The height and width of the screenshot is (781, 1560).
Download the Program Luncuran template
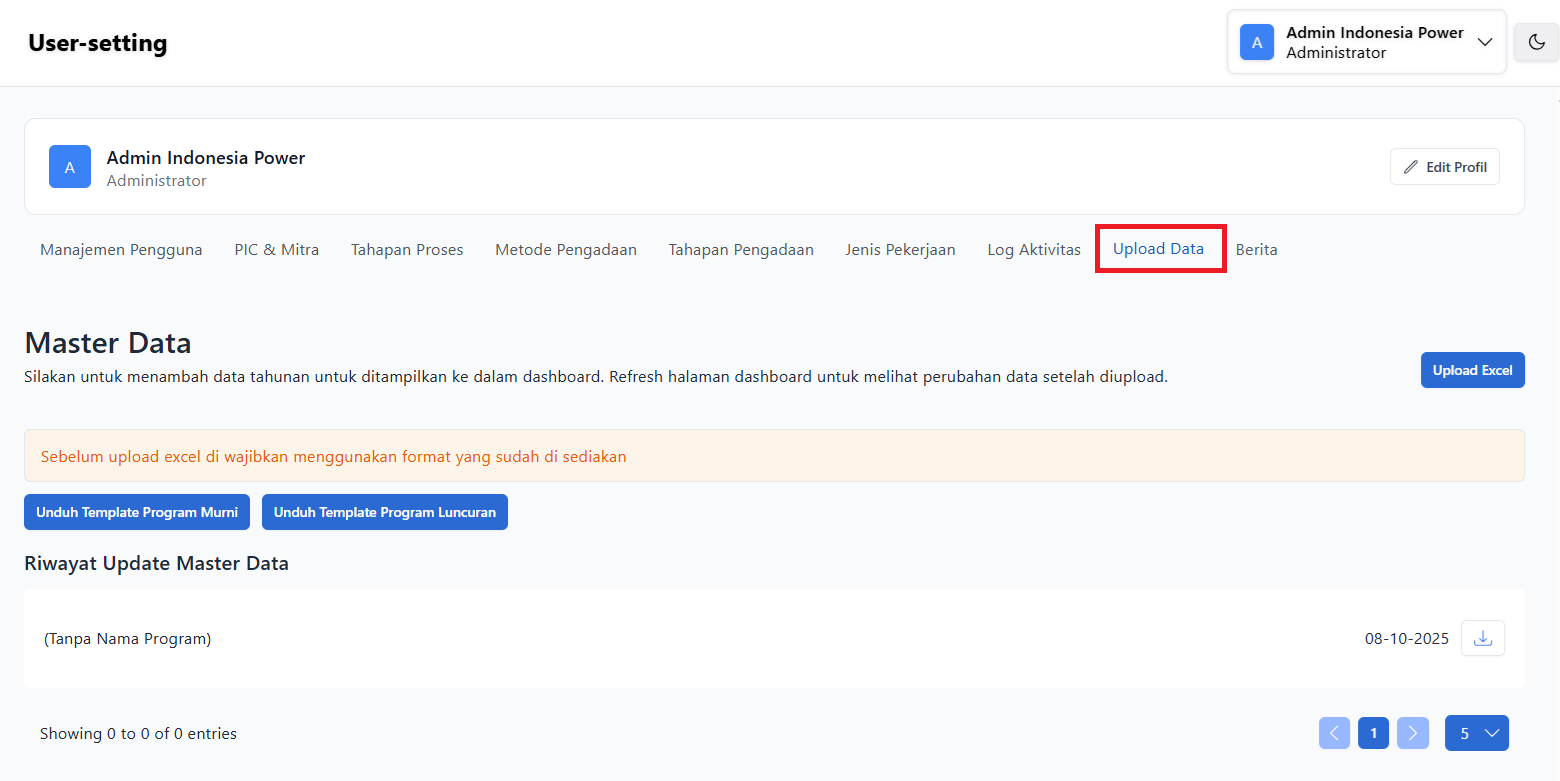coord(385,512)
